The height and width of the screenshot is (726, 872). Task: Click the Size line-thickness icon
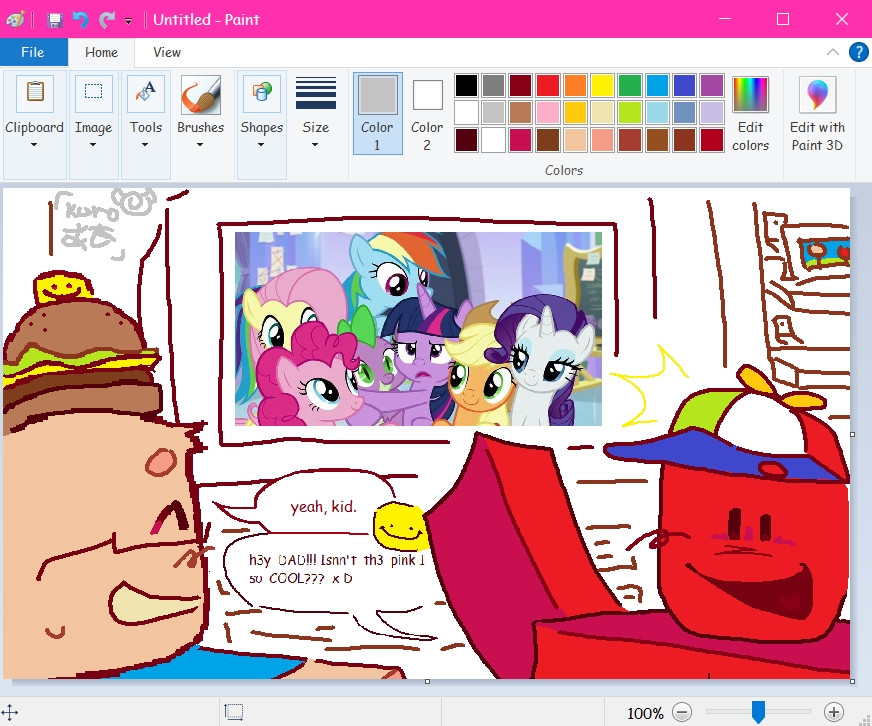[x=316, y=93]
